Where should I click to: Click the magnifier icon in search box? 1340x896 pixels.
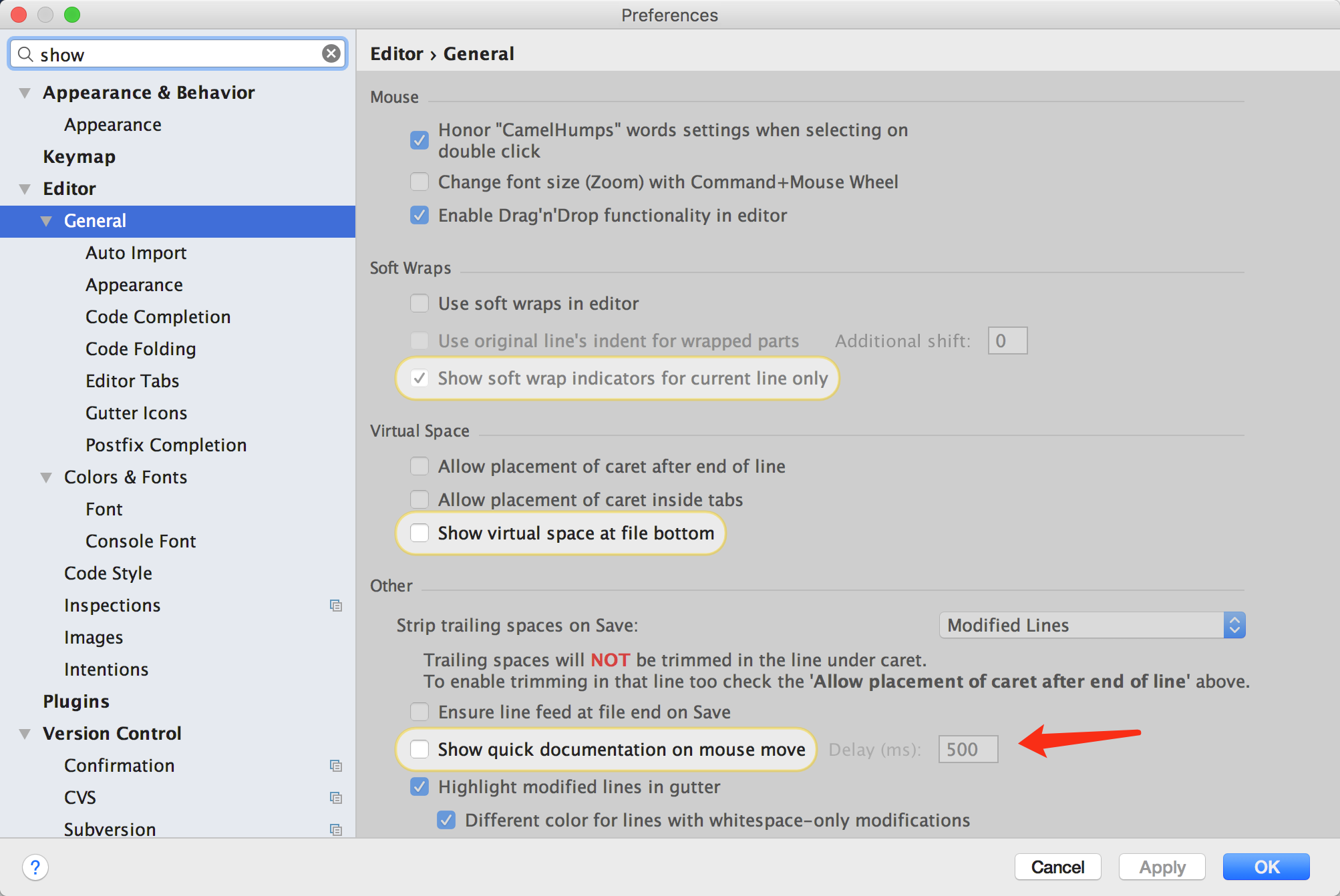25,54
